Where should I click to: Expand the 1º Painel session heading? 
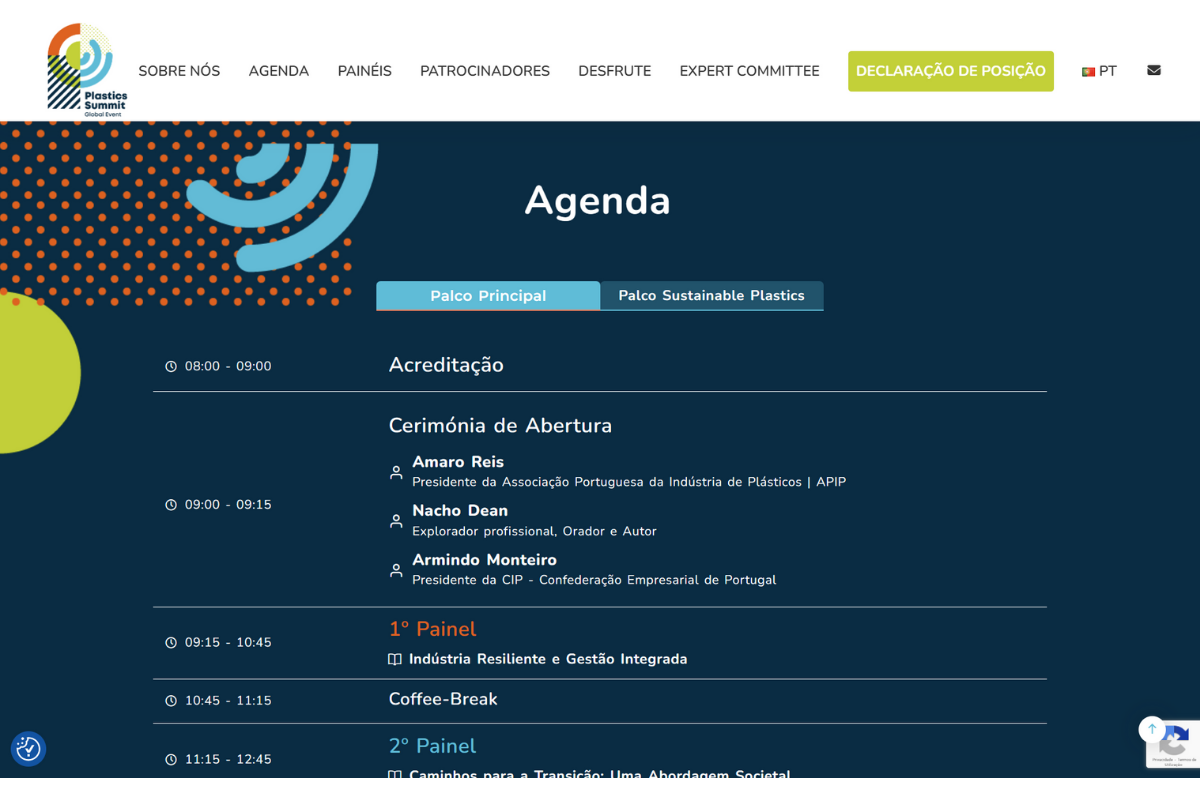pos(432,629)
